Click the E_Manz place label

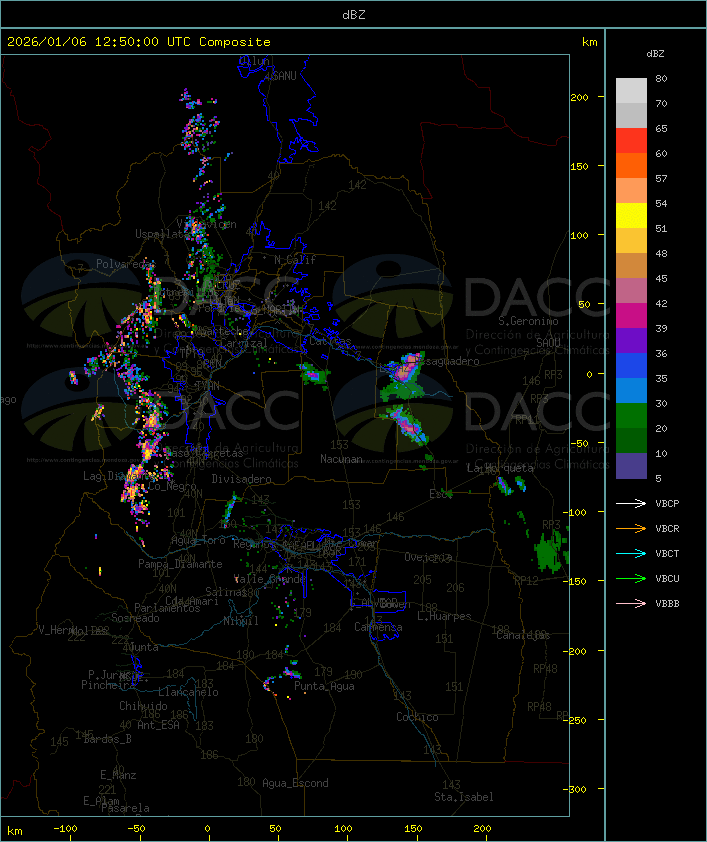pos(118,775)
